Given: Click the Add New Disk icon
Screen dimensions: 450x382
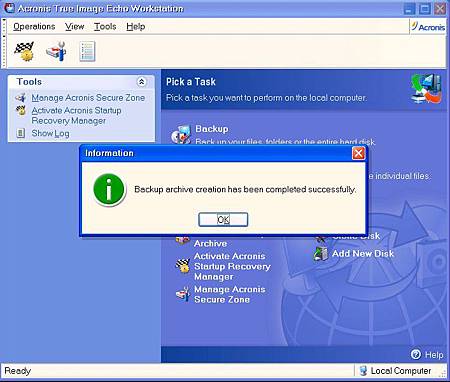Looking at the screenshot, I should click(321, 254).
